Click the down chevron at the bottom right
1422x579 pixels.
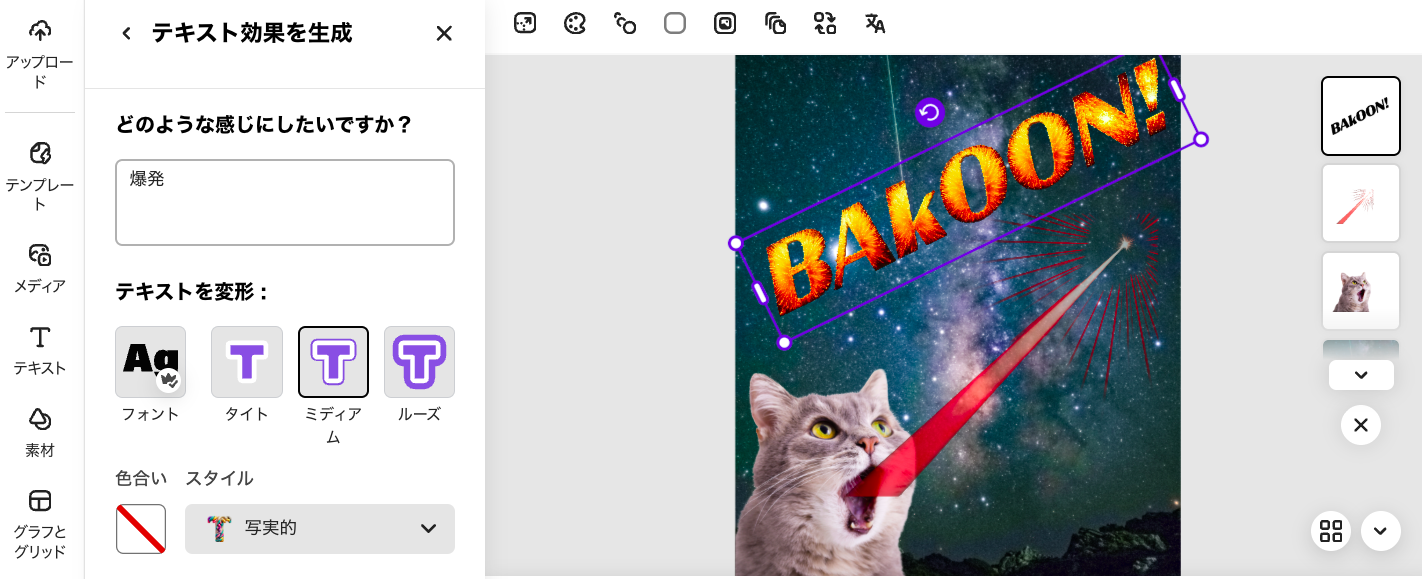point(1381,531)
